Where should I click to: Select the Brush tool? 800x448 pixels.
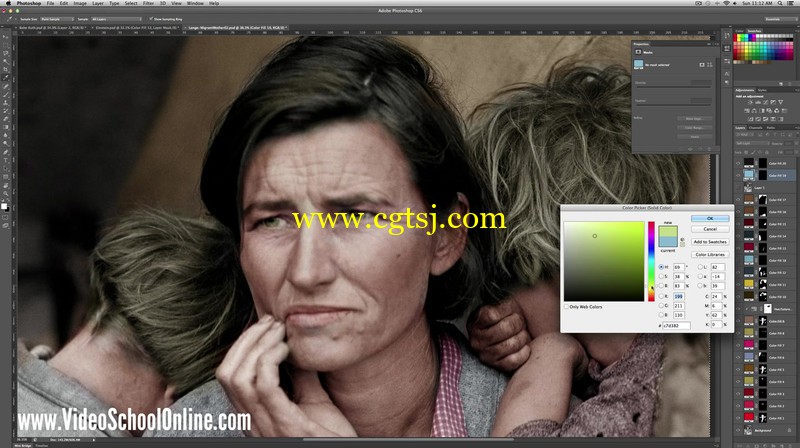pos(6,94)
